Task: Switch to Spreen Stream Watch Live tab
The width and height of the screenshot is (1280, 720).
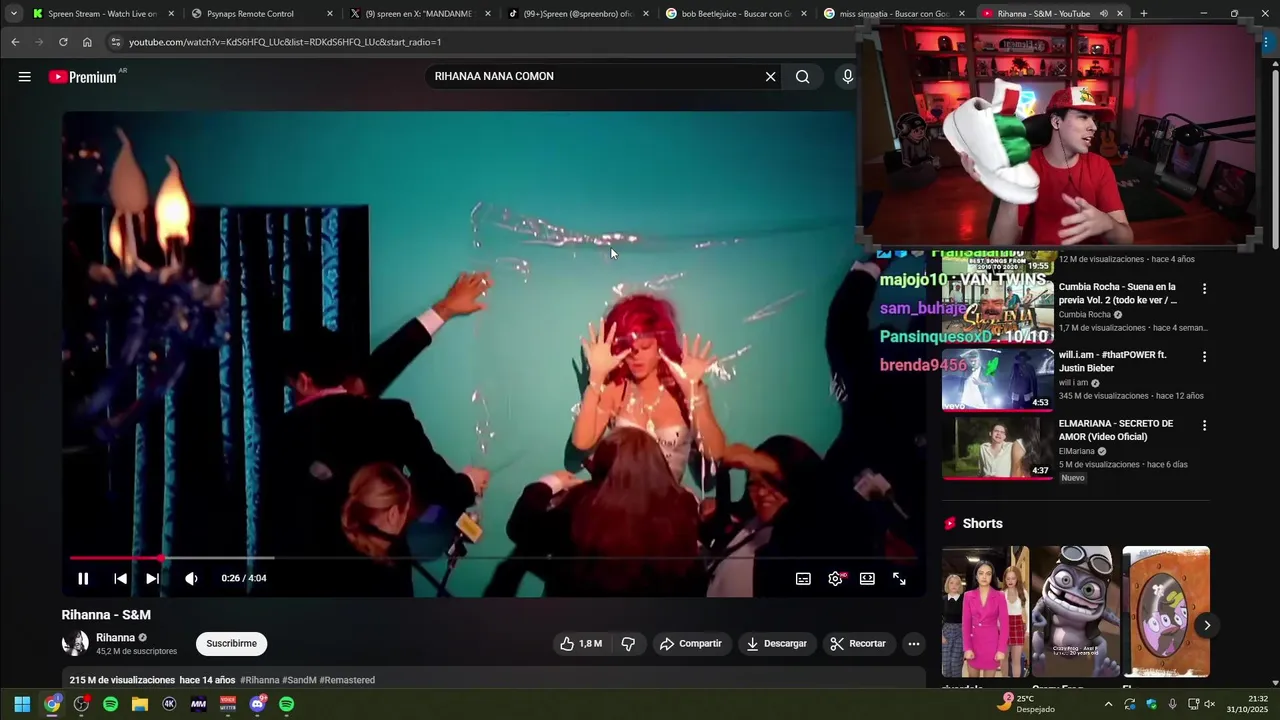Action: pyautogui.click(x=101, y=14)
